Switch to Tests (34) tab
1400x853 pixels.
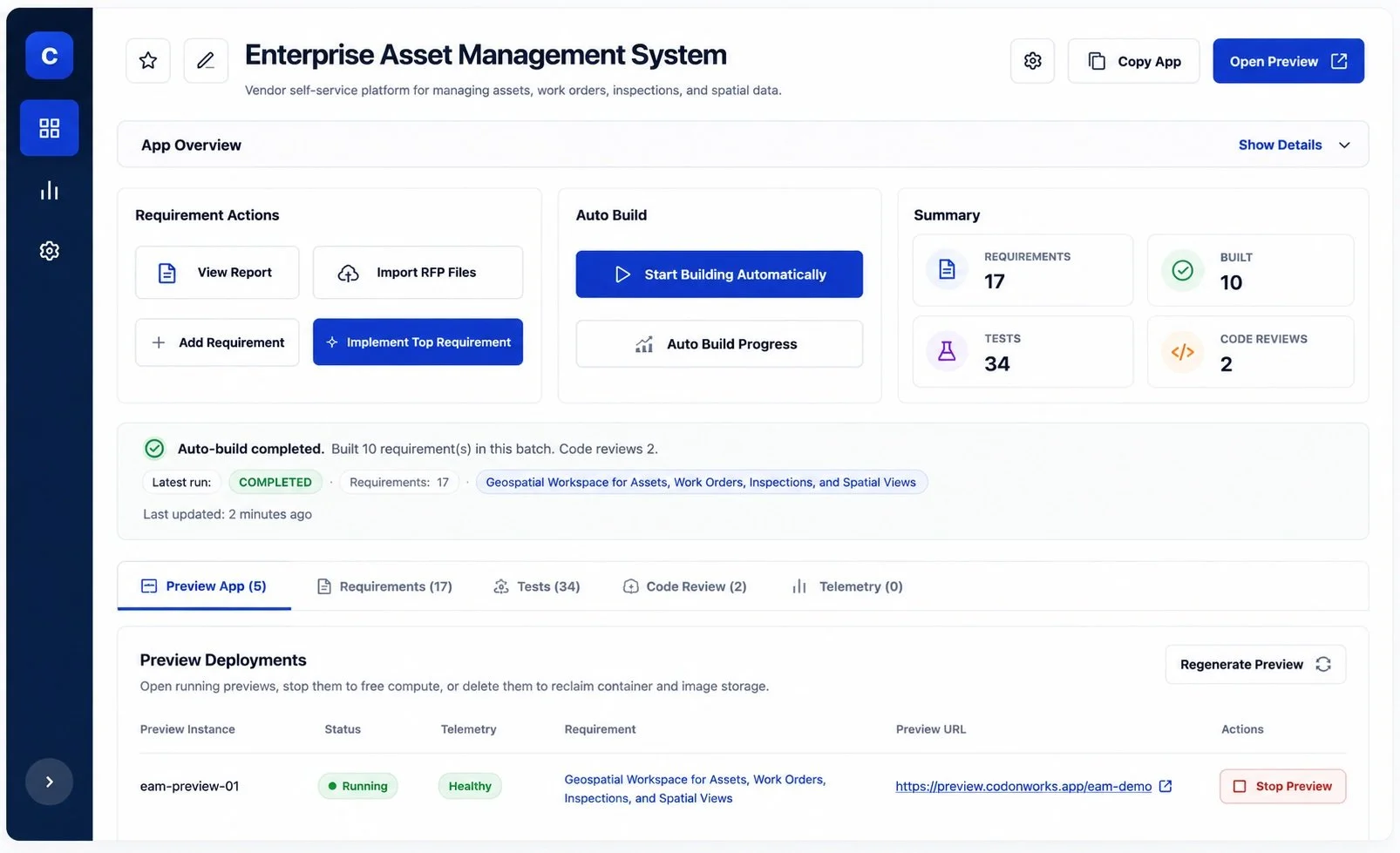click(537, 586)
